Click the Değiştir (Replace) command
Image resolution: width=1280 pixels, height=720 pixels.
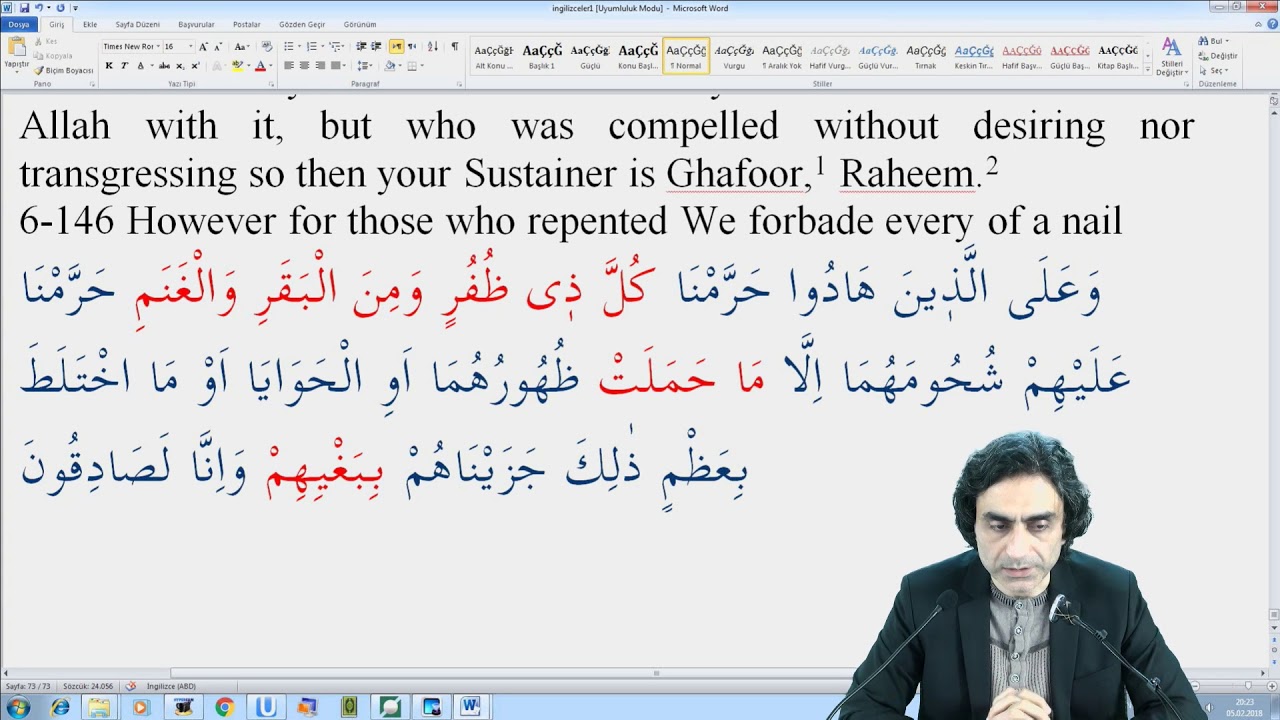tap(1217, 56)
